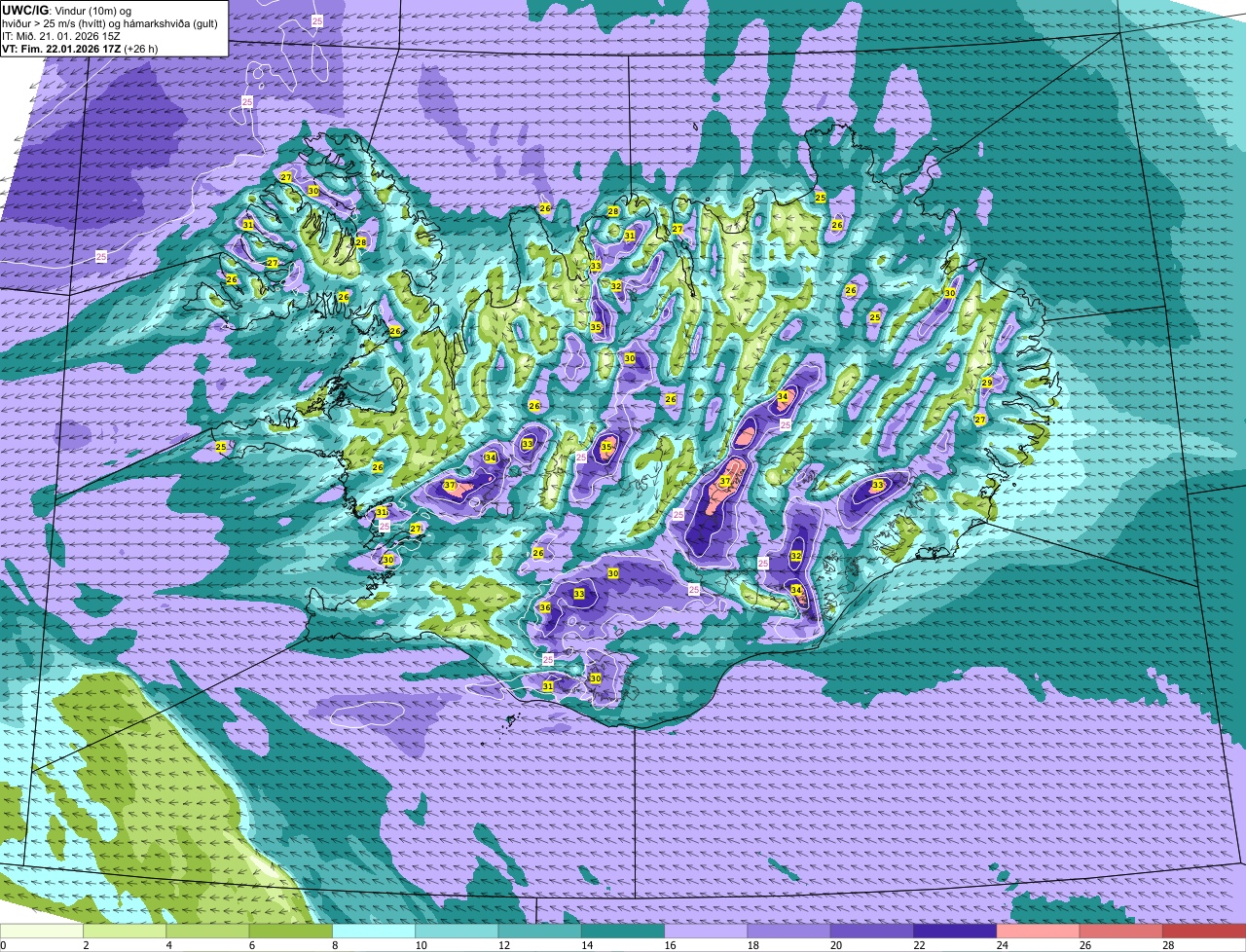Viewport: 1246px width, 952px height.
Task: Select the 8–10 m/s pale cyan legend swatch
Action: pos(374,932)
